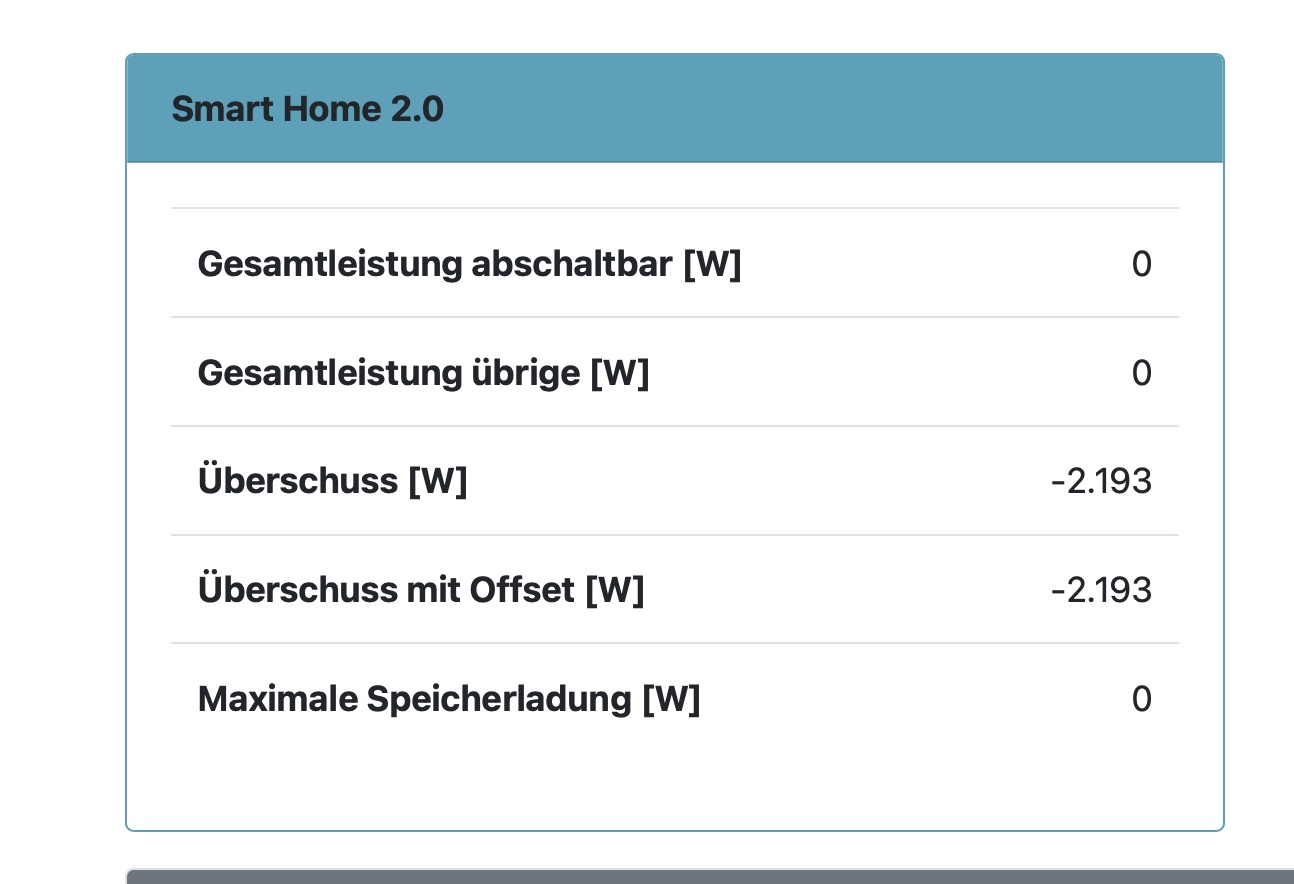Select the Gesamtleistung übrige label
Image resolution: width=1294 pixels, height=884 pixels.
pyautogui.click(x=423, y=374)
